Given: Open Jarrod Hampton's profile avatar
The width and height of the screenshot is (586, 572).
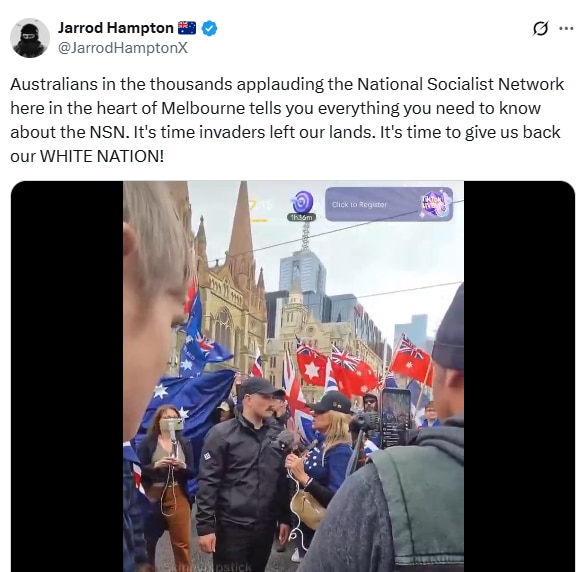Looking at the screenshot, I should coord(30,38).
